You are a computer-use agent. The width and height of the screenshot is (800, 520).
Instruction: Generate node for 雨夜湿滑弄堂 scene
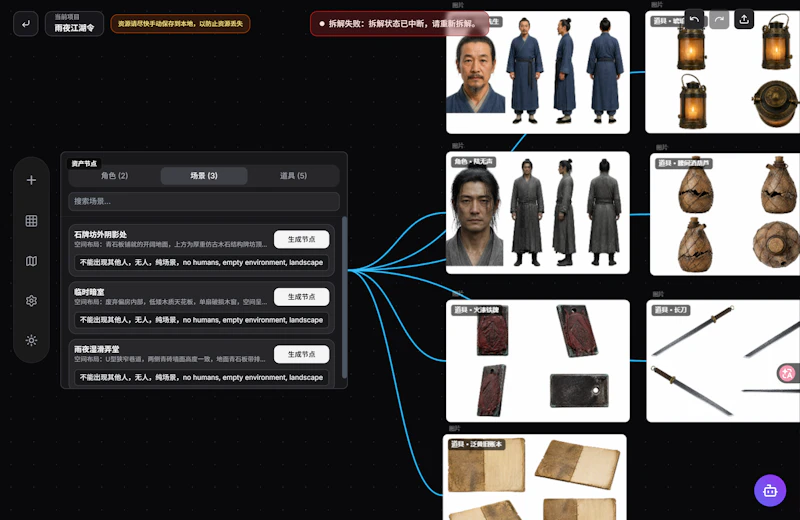(302, 354)
